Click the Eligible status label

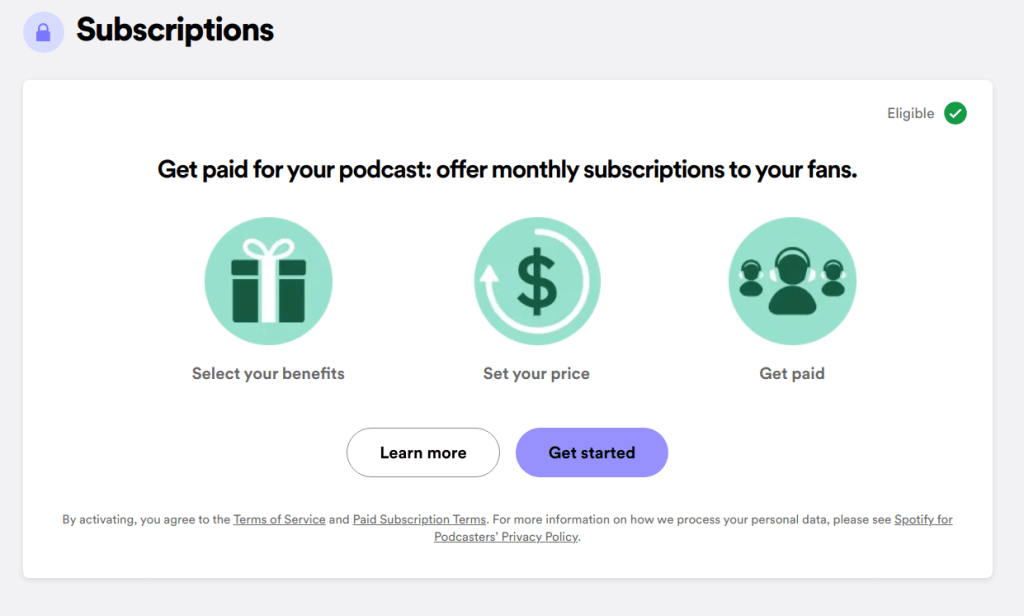pos(910,114)
